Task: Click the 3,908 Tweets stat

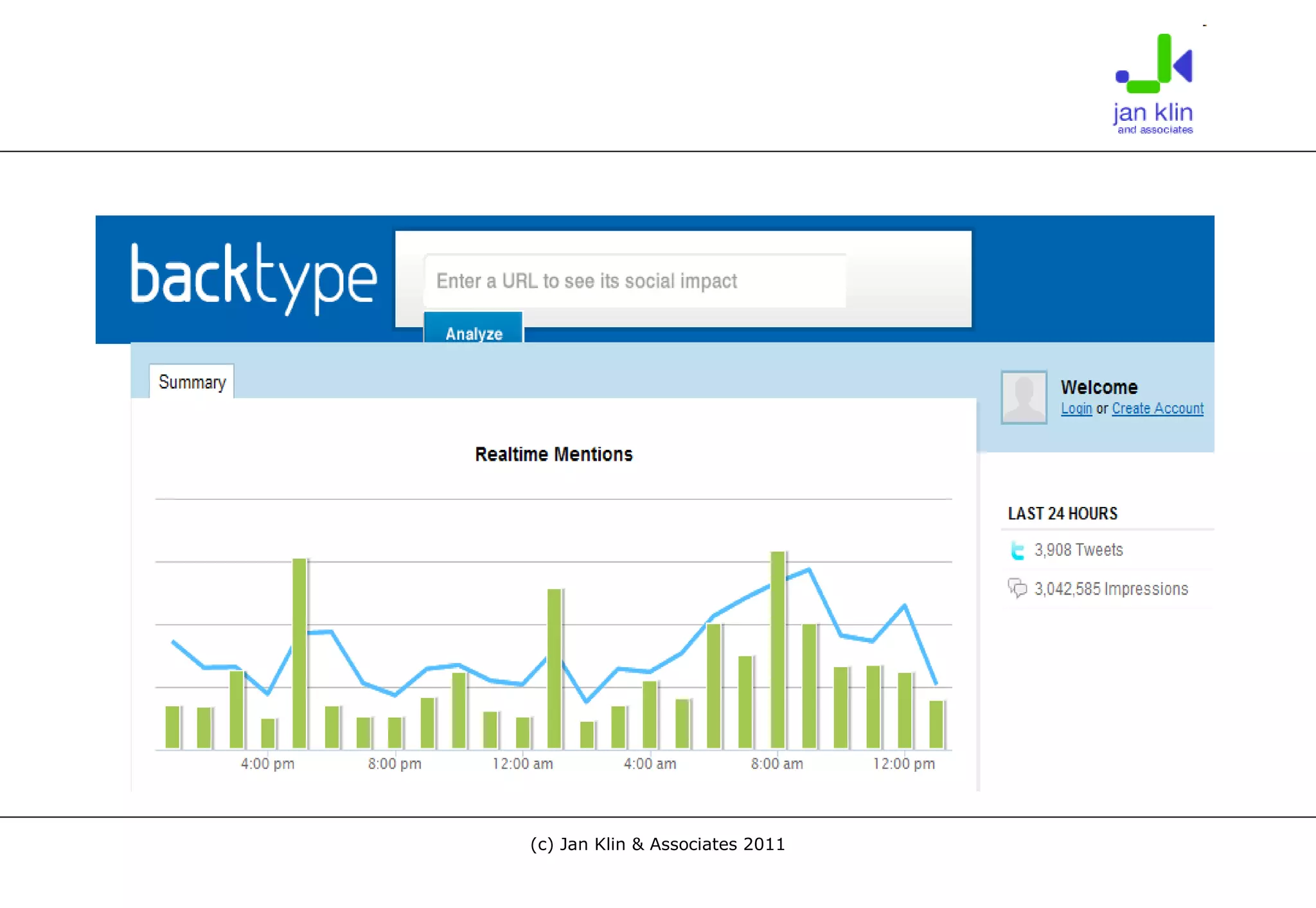Action: pyautogui.click(x=1078, y=550)
